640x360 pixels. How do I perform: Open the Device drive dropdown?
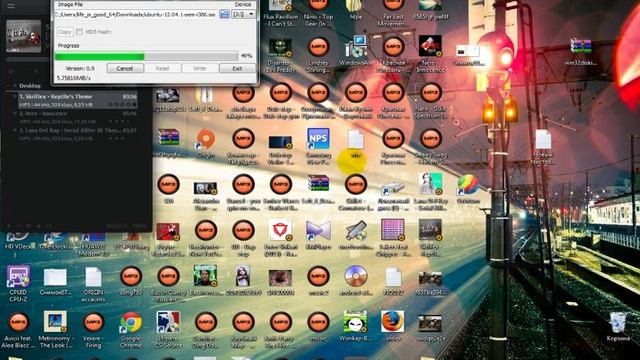[243, 14]
